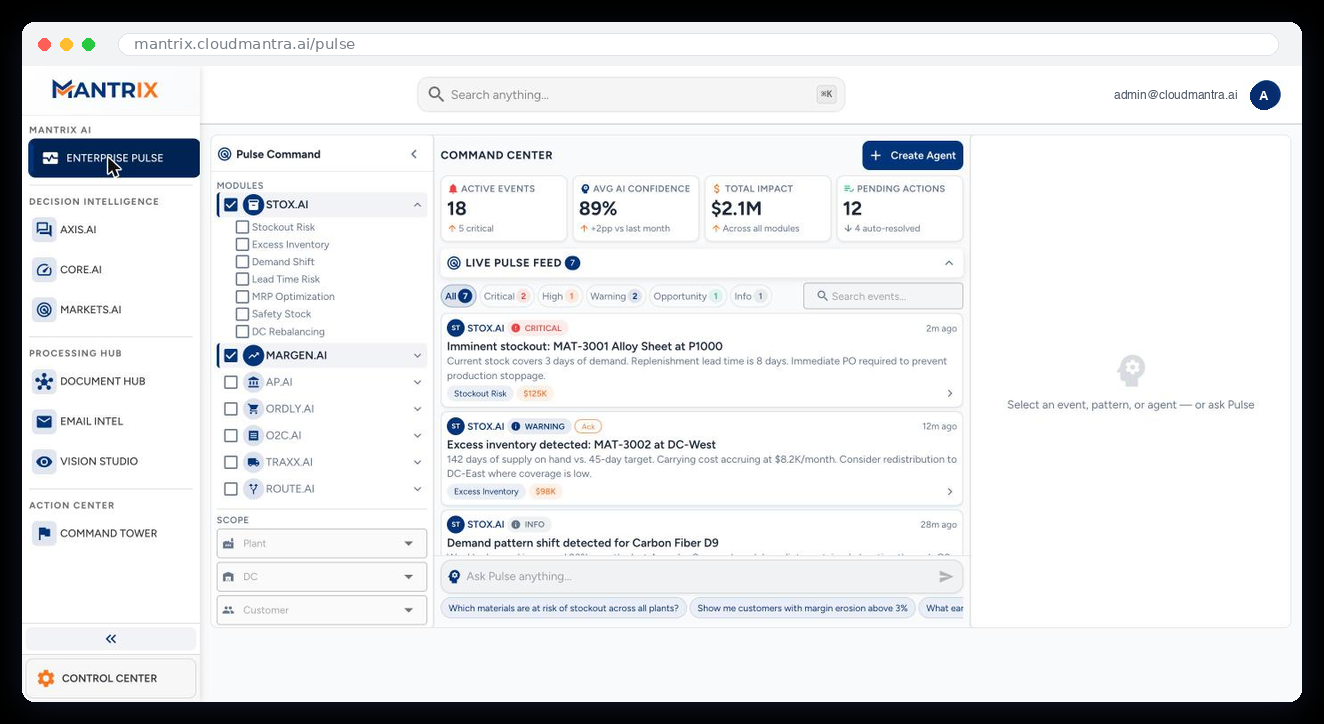
Task: Click the send message arrow icon
Action: pyautogui.click(x=946, y=577)
